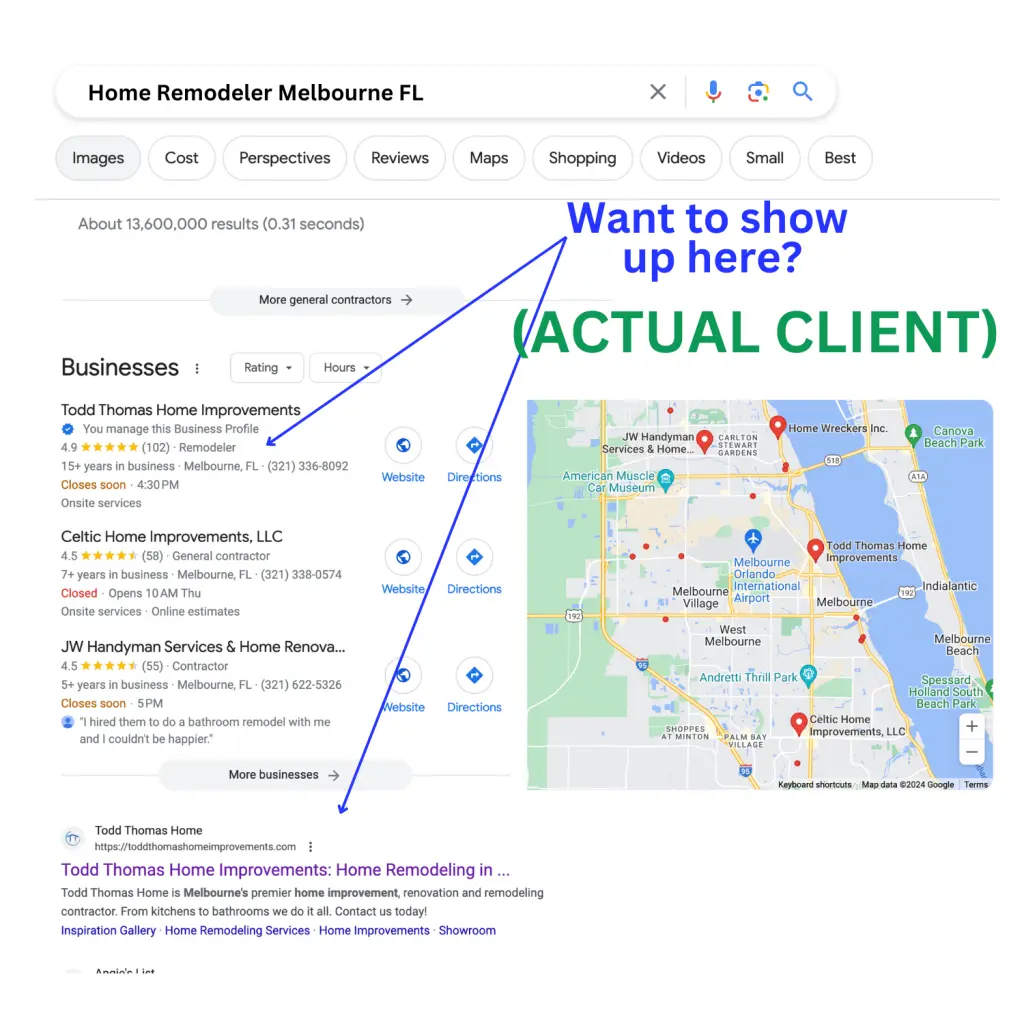The height and width of the screenshot is (1024, 1024).
Task: Start voice search with the microphone icon
Action: [713, 91]
